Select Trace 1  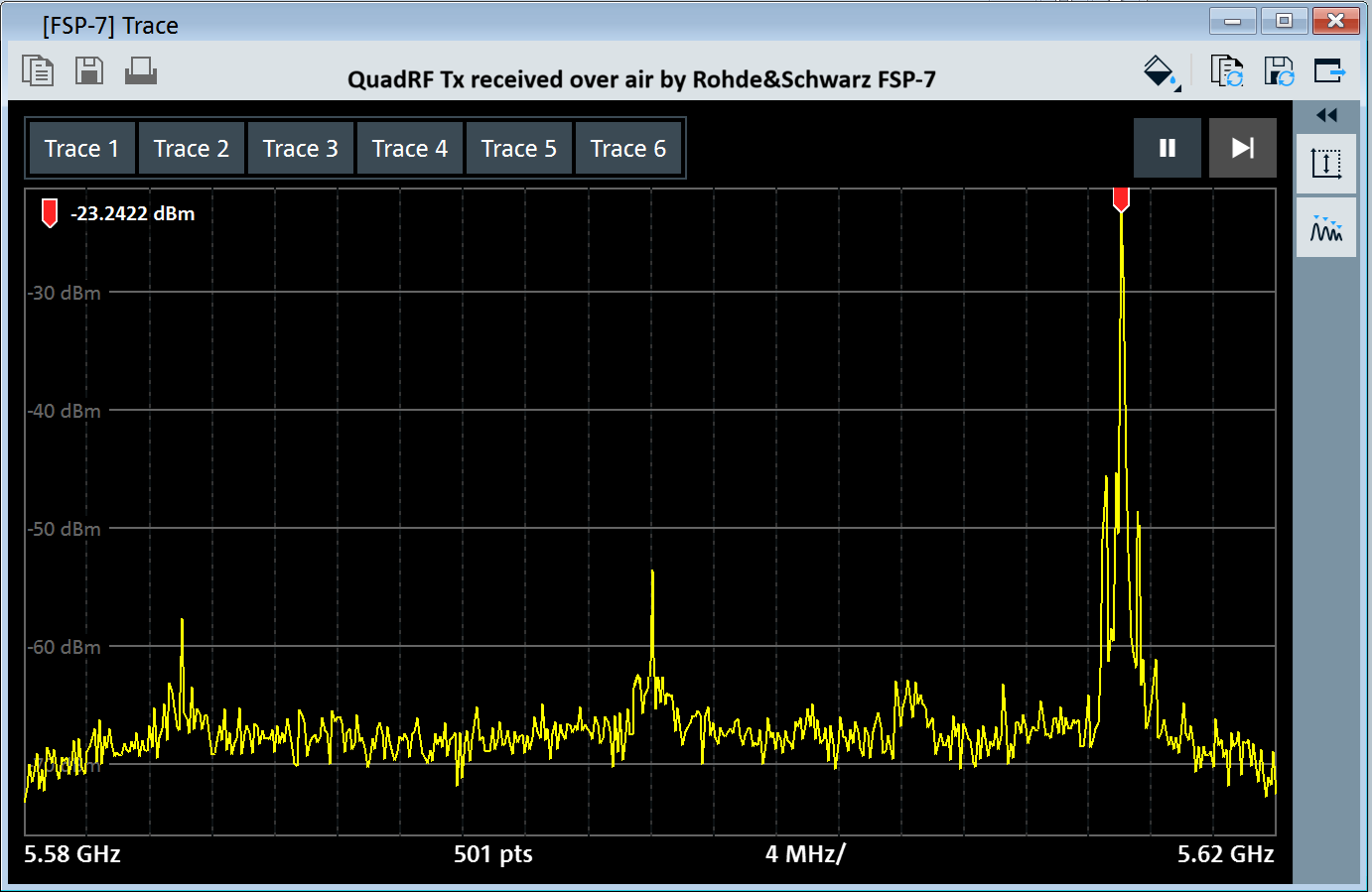tap(82, 148)
